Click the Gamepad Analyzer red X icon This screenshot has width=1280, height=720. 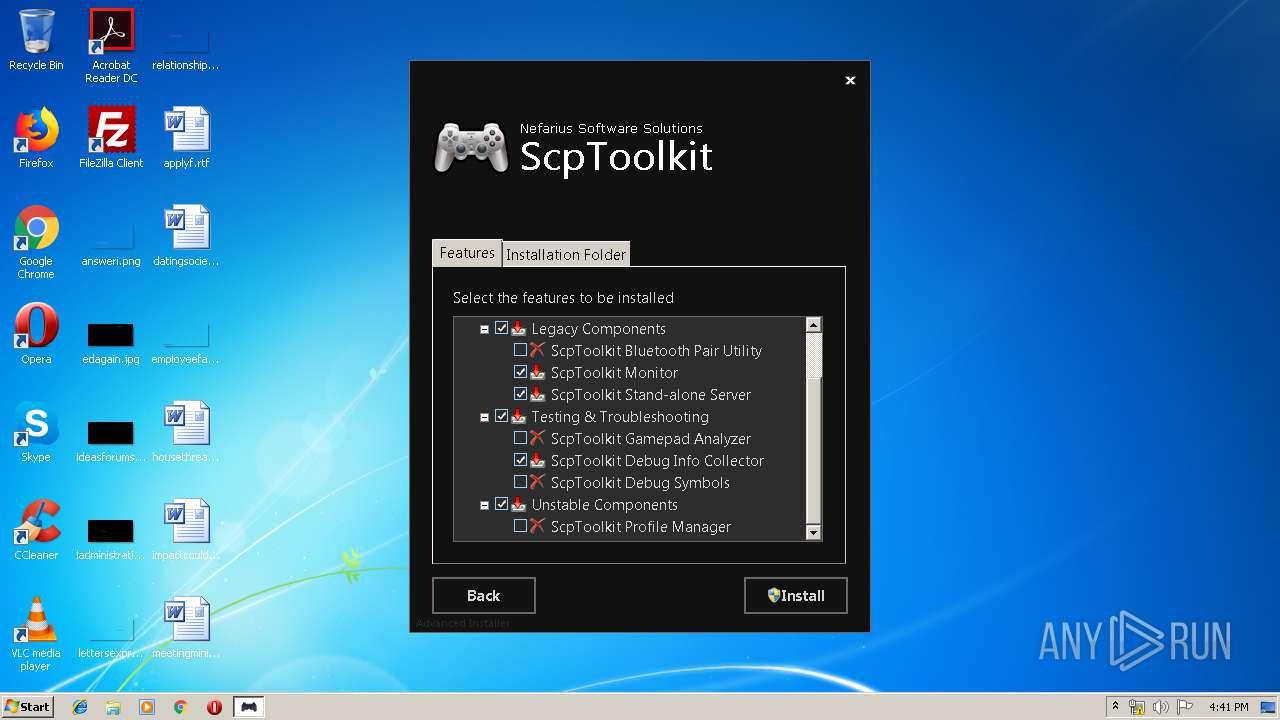[537, 438]
